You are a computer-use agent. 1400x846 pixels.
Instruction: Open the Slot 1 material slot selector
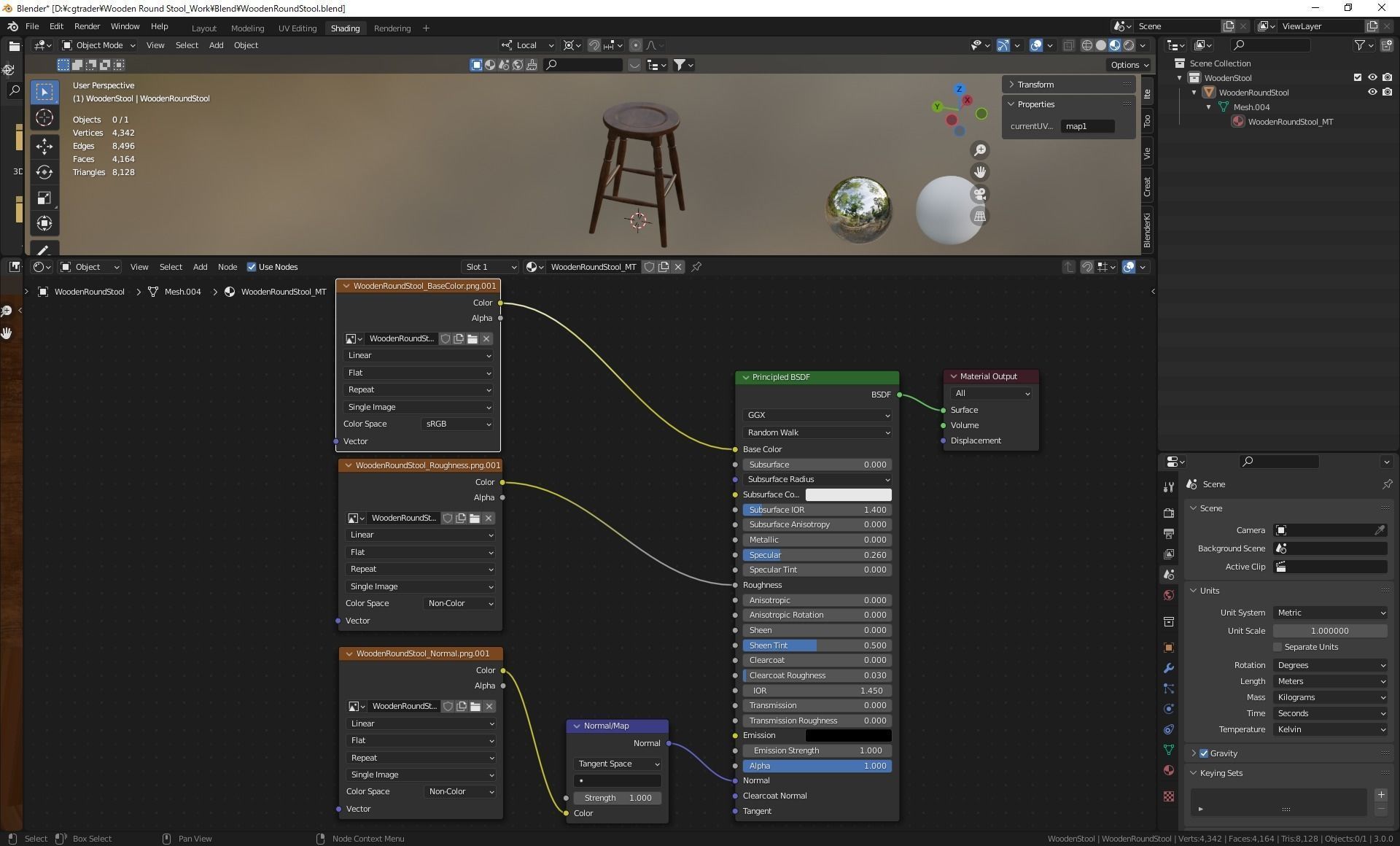[490, 267]
